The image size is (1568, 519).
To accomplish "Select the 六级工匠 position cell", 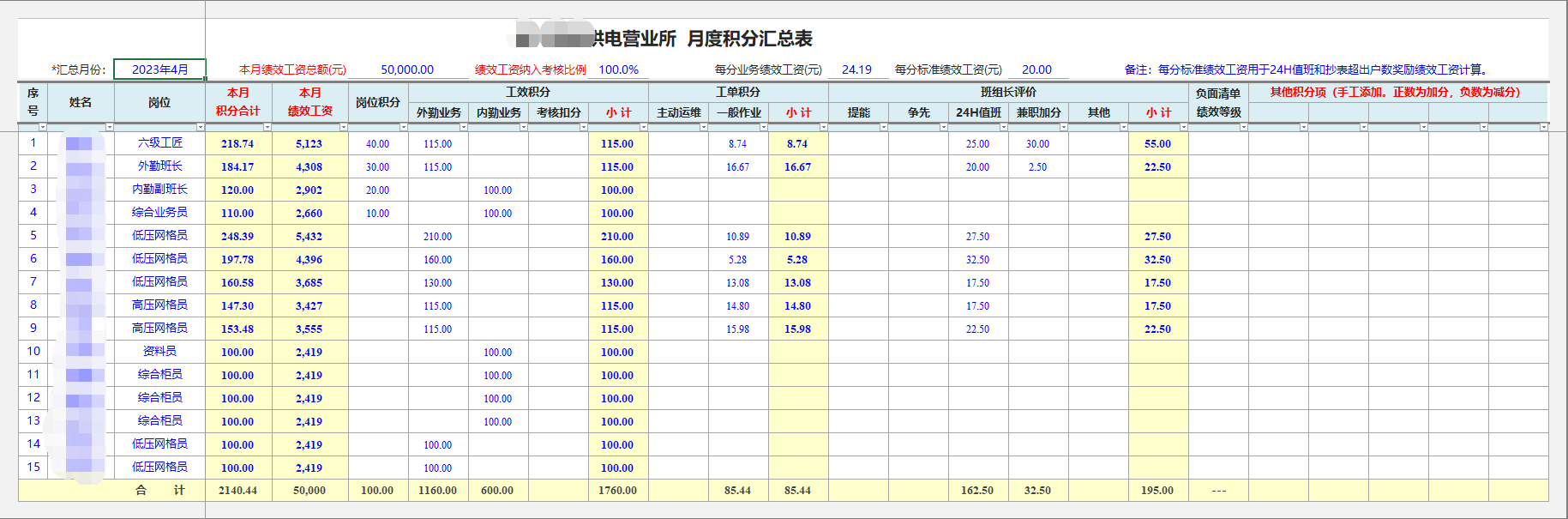I will click(159, 143).
